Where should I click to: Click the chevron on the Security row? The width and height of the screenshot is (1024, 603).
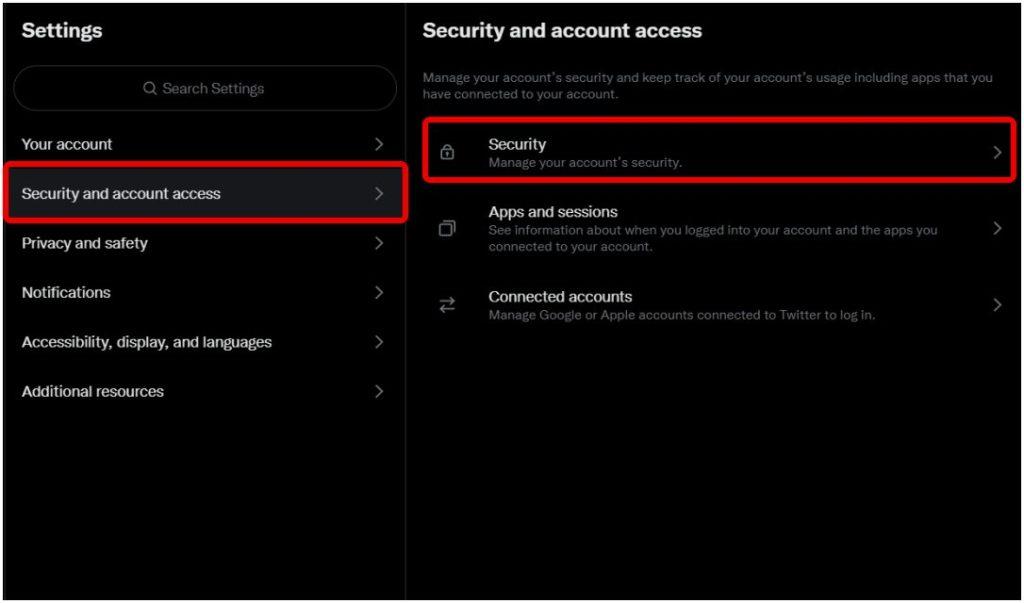point(997,153)
